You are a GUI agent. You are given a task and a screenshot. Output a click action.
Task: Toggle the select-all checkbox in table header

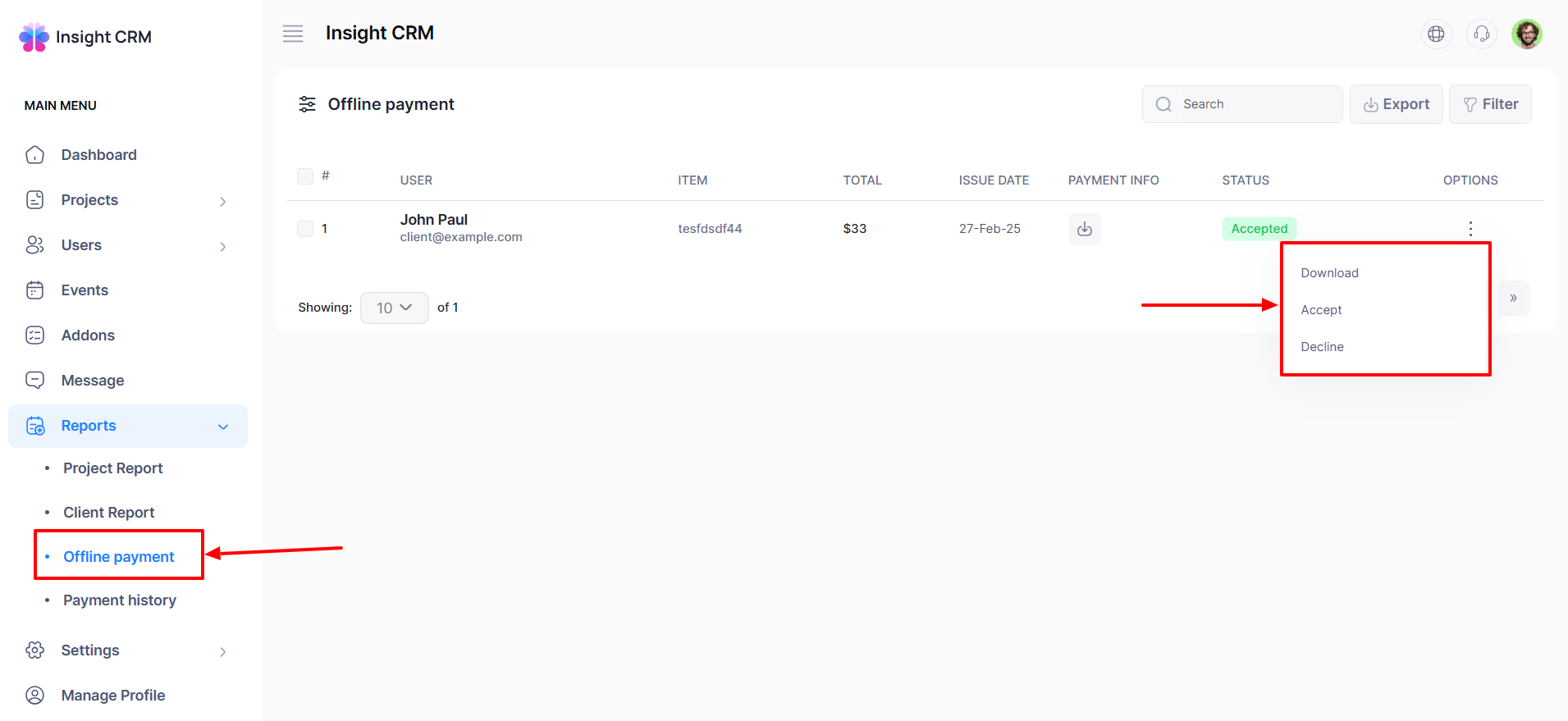point(305,176)
